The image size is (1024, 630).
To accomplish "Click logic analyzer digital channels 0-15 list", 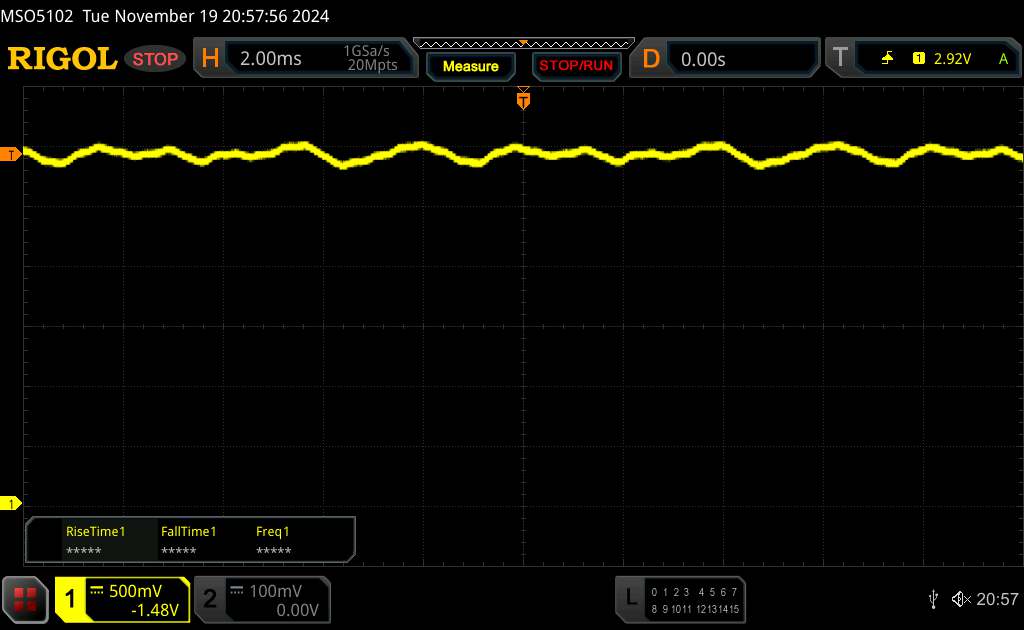I will click(695, 600).
